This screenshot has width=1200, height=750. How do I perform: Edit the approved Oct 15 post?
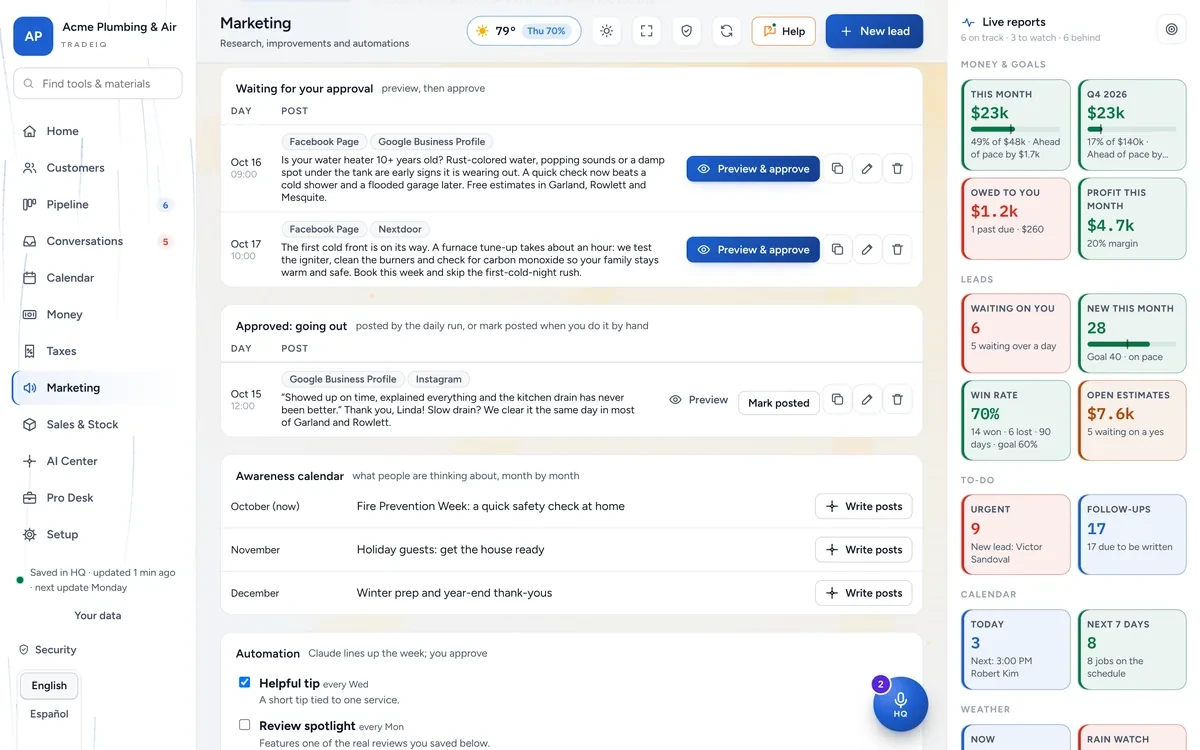(867, 400)
